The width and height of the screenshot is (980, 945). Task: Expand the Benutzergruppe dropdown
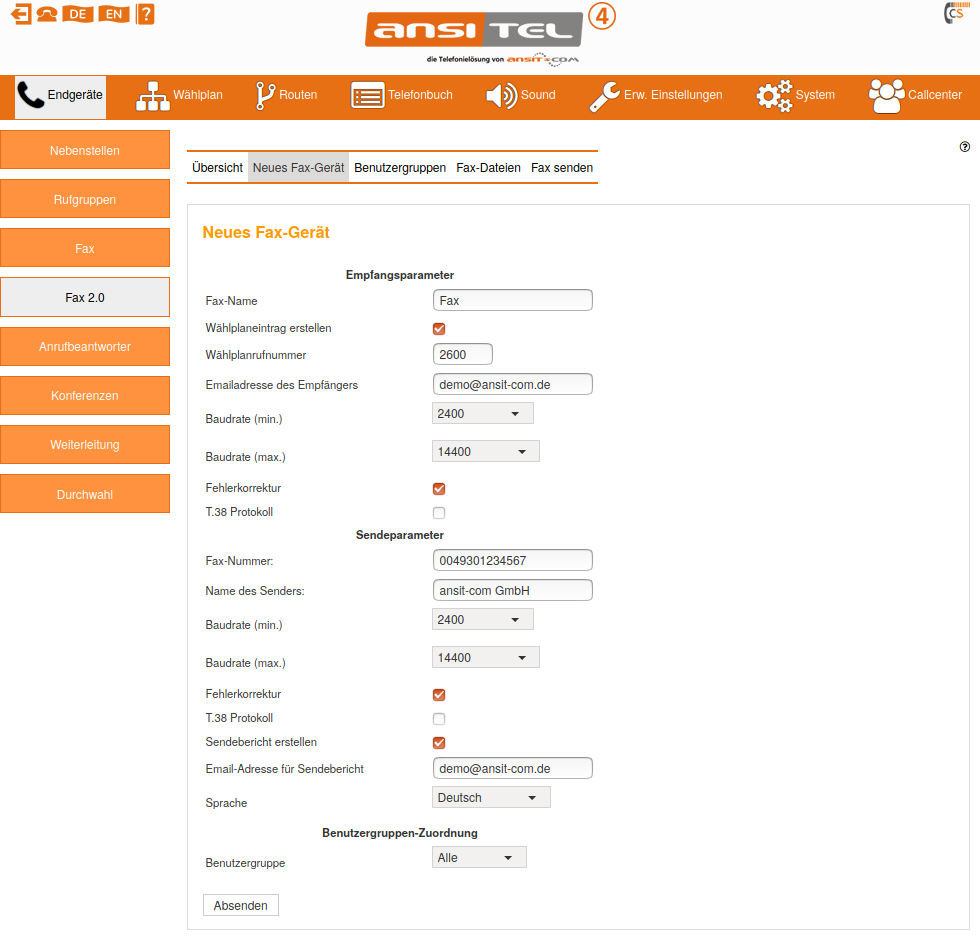point(479,858)
